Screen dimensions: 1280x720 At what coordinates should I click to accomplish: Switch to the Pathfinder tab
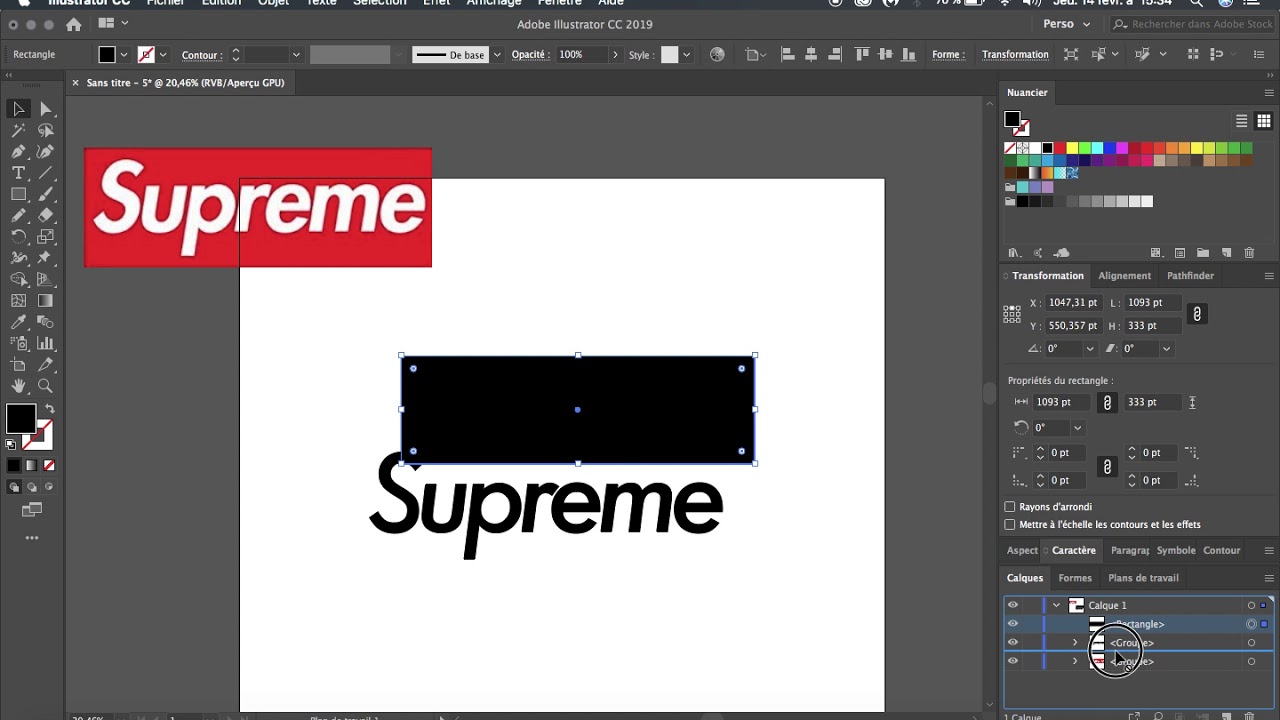click(x=1190, y=276)
